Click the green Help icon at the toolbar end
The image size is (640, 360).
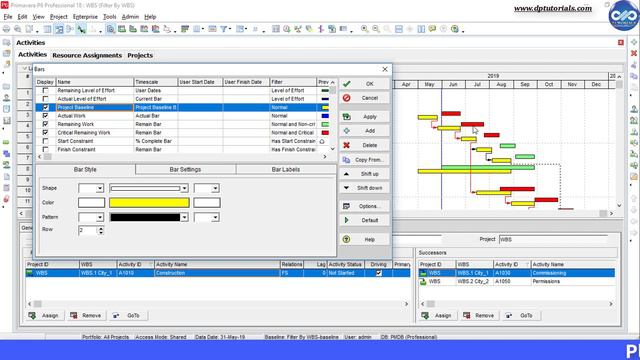[455, 29]
